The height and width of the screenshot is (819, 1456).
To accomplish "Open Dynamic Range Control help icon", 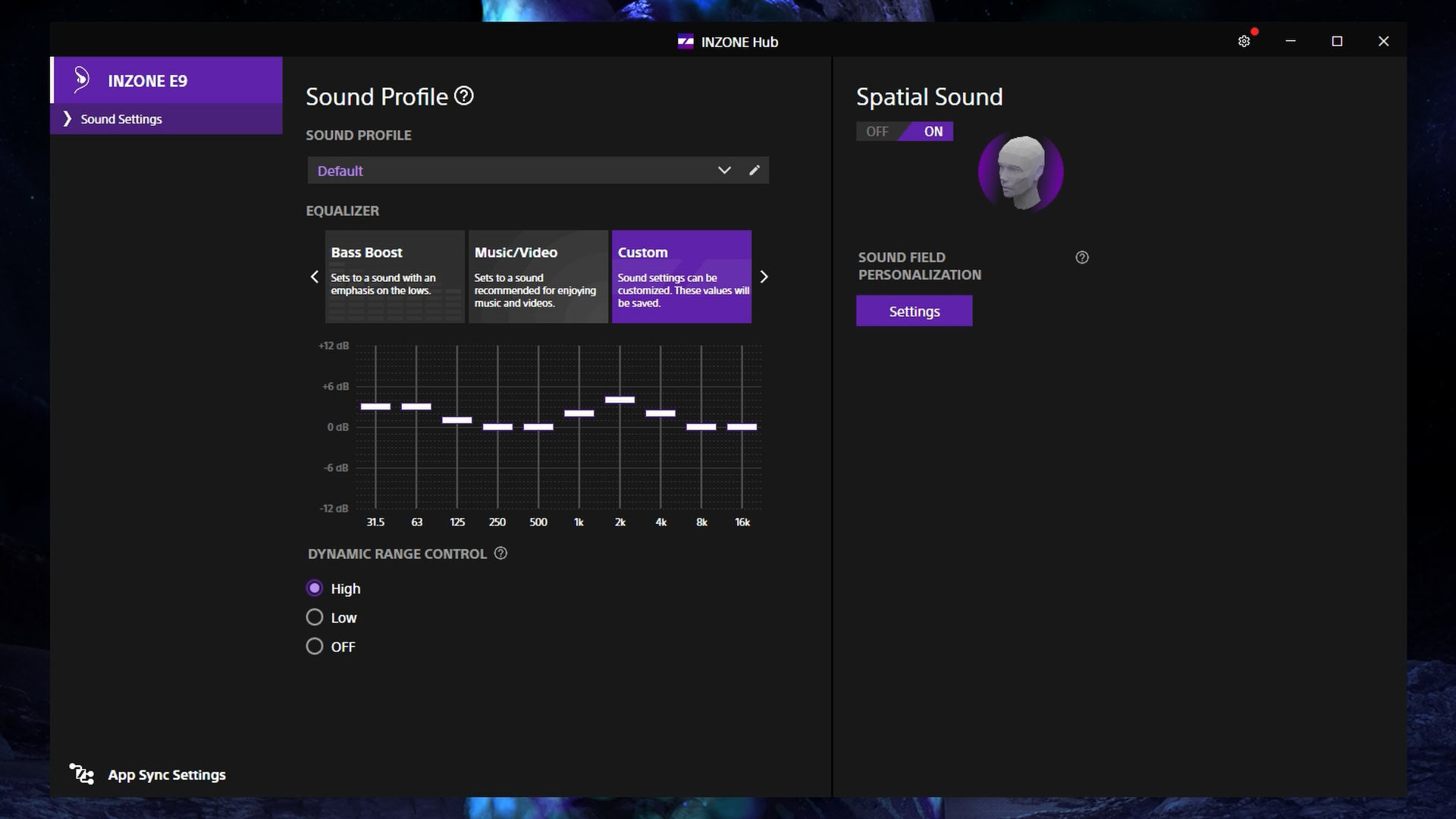I will (500, 554).
